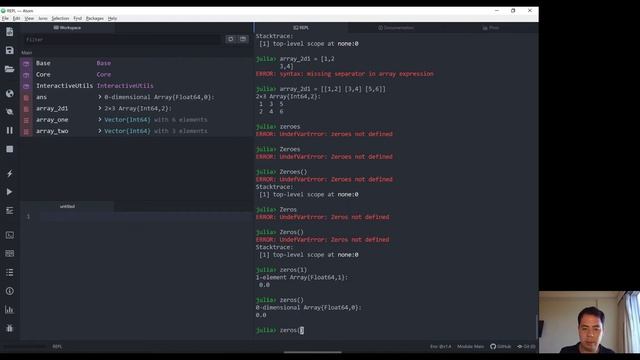Click the variable icon beside array_two
The width and height of the screenshot is (640, 360).
pyautogui.click(x=26, y=131)
